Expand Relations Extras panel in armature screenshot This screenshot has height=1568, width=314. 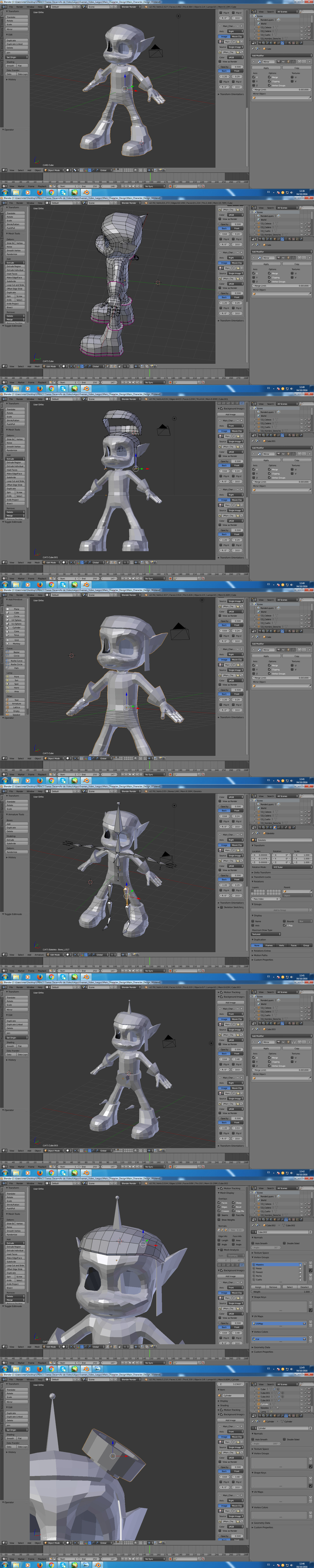(262, 951)
